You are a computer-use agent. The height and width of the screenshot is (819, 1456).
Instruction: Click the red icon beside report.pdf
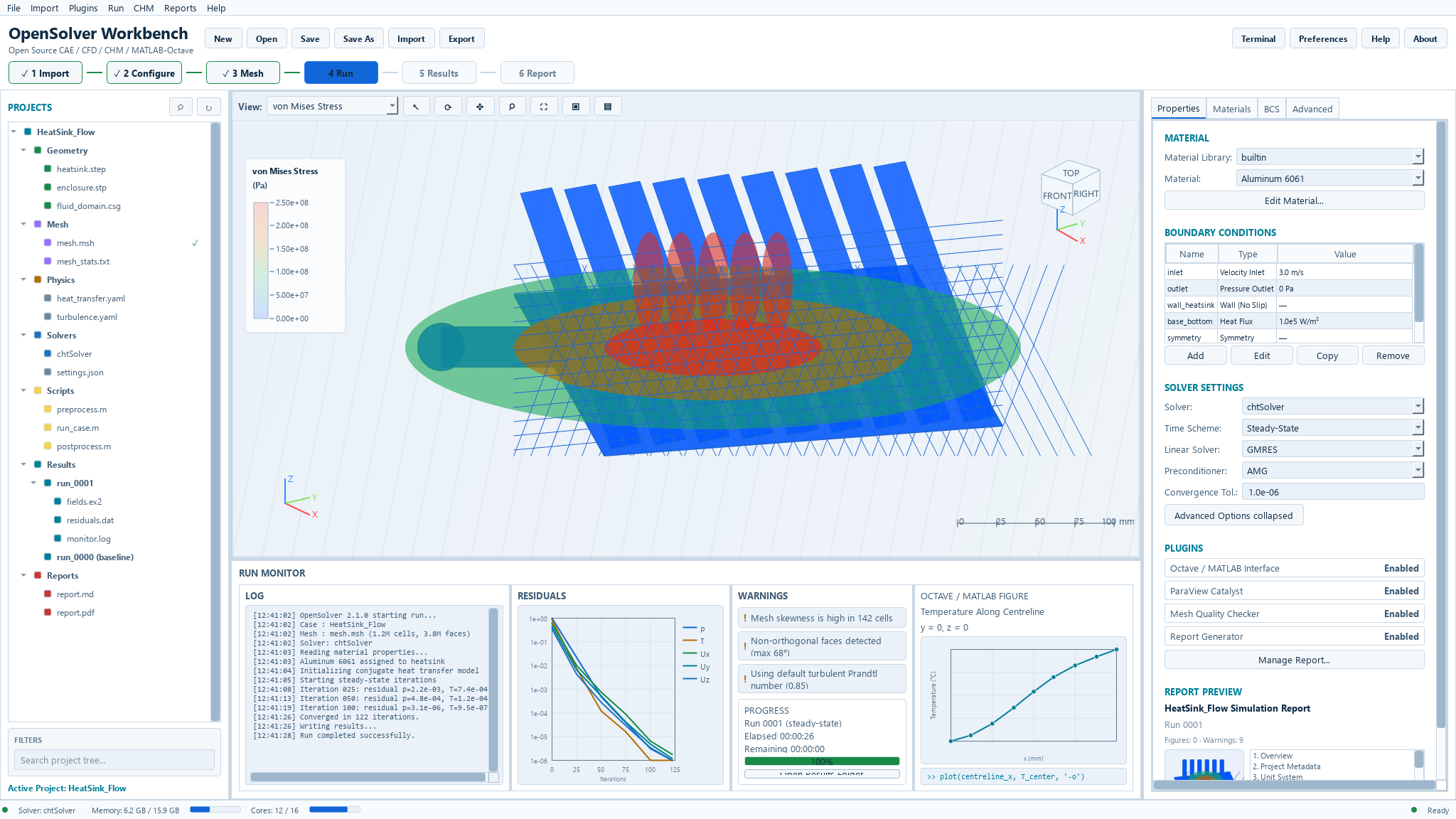coord(48,613)
